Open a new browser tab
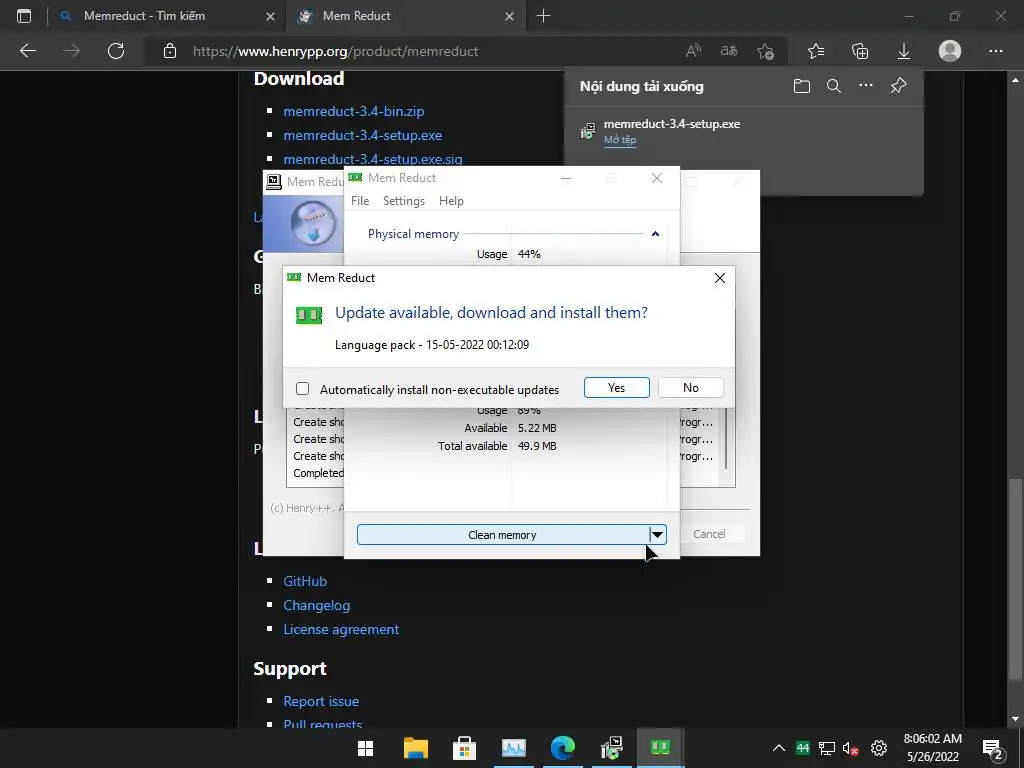 tap(543, 16)
